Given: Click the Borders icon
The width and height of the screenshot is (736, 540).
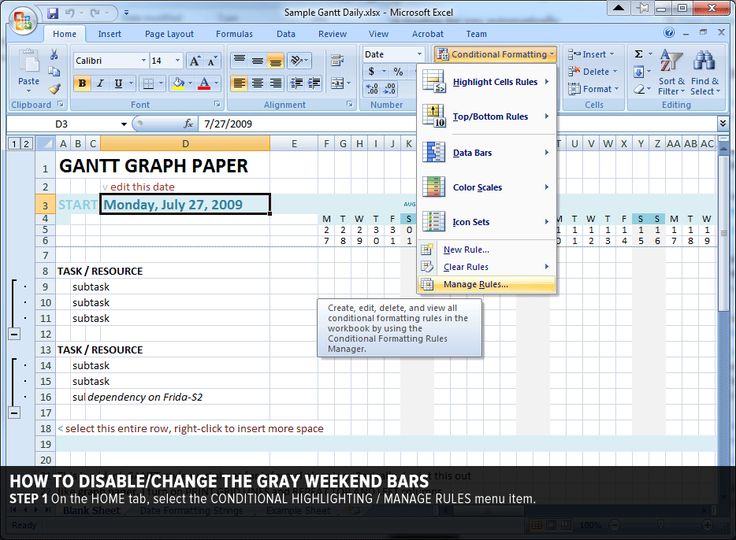Looking at the screenshot, I should tap(148, 84).
